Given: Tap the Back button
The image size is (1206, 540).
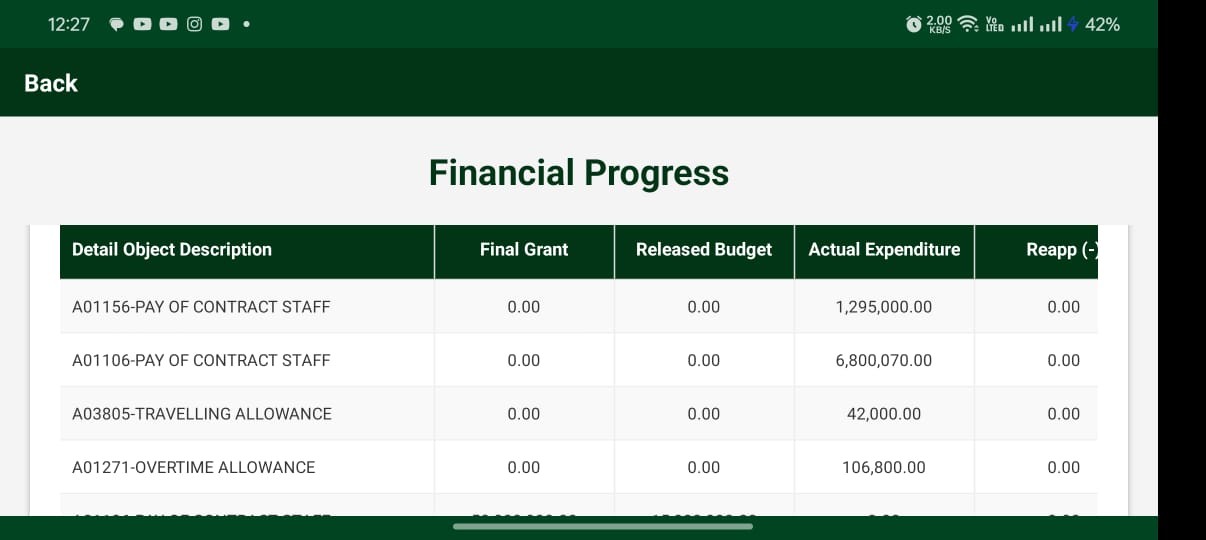Looking at the screenshot, I should pyautogui.click(x=51, y=83).
